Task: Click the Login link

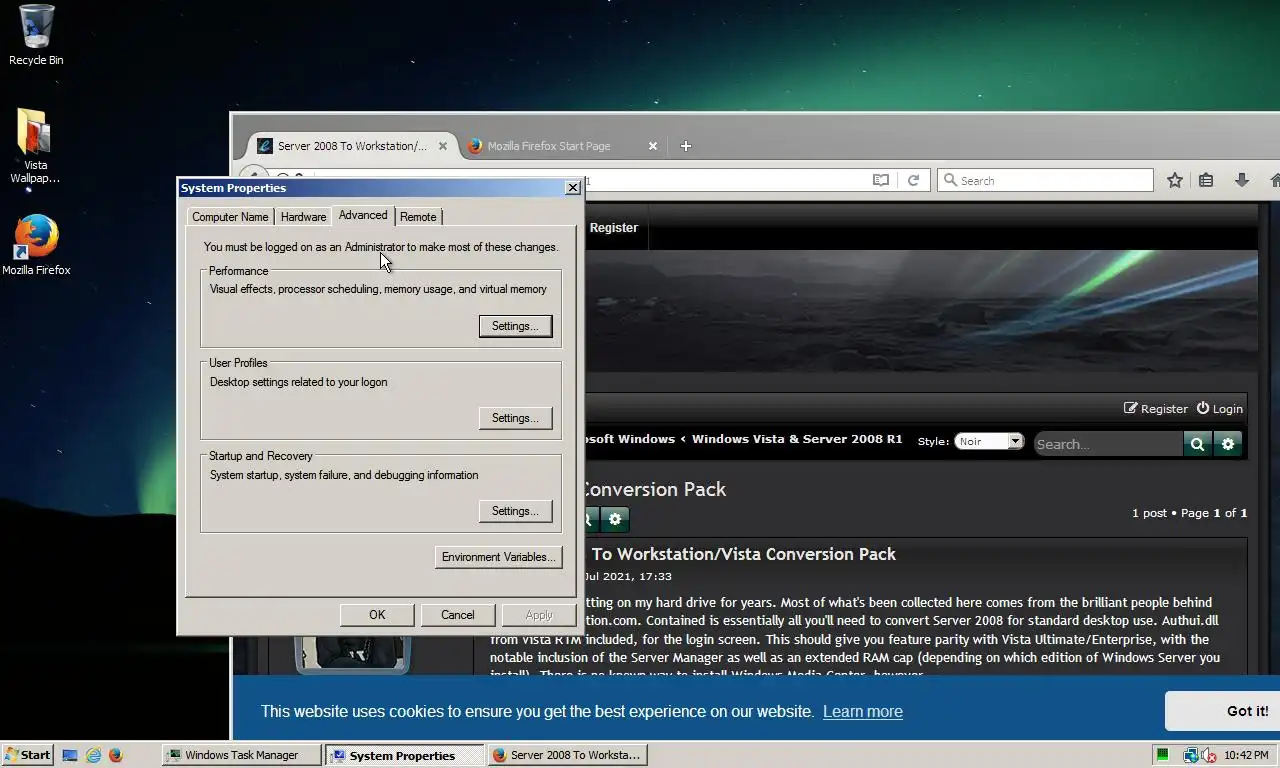Action: (x=1220, y=408)
